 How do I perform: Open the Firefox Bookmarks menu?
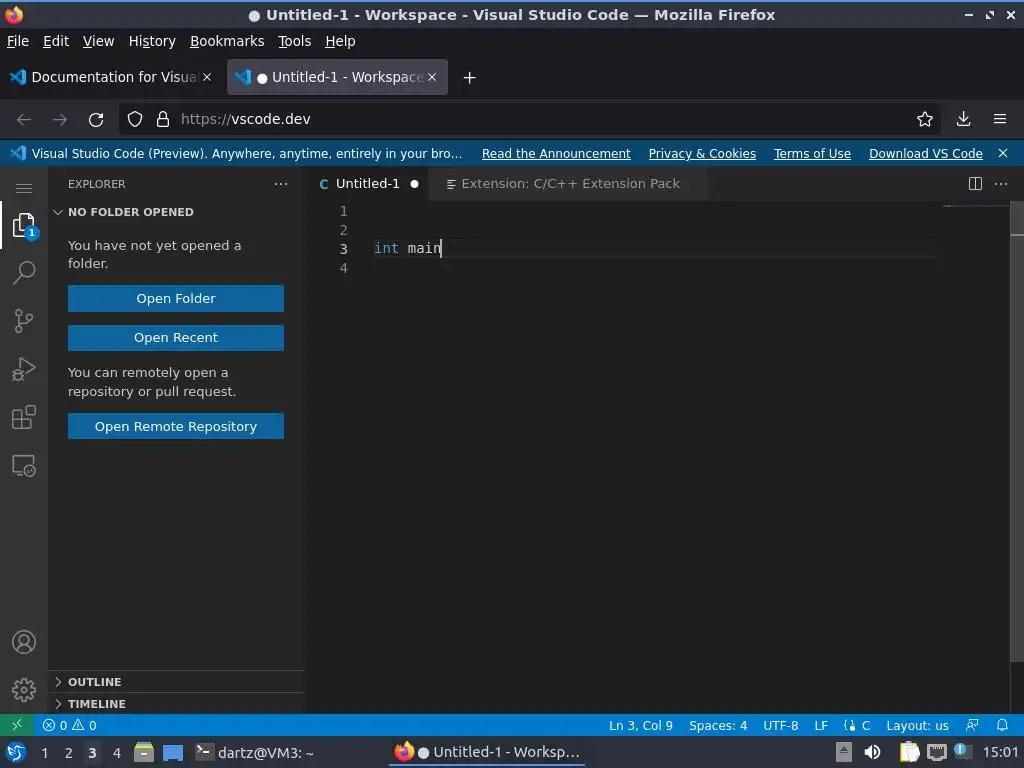[x=227, y=41]
